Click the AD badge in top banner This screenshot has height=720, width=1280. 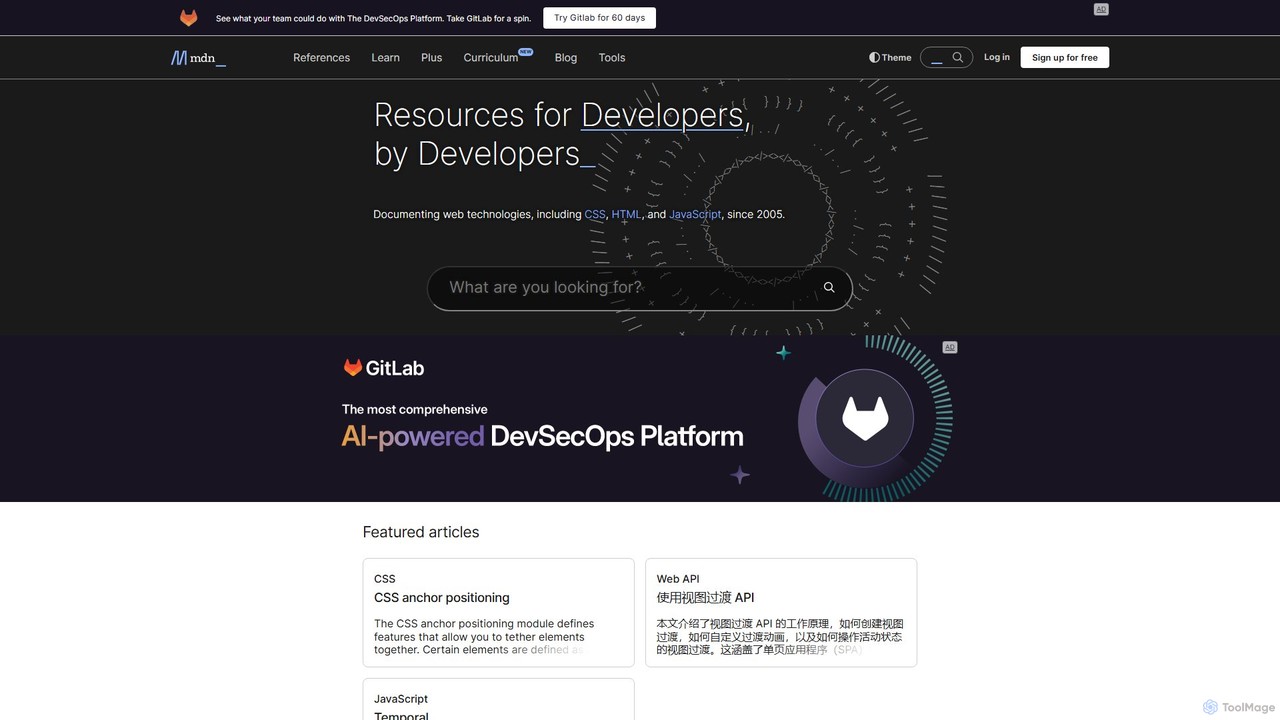click(x=1101, y=9)
